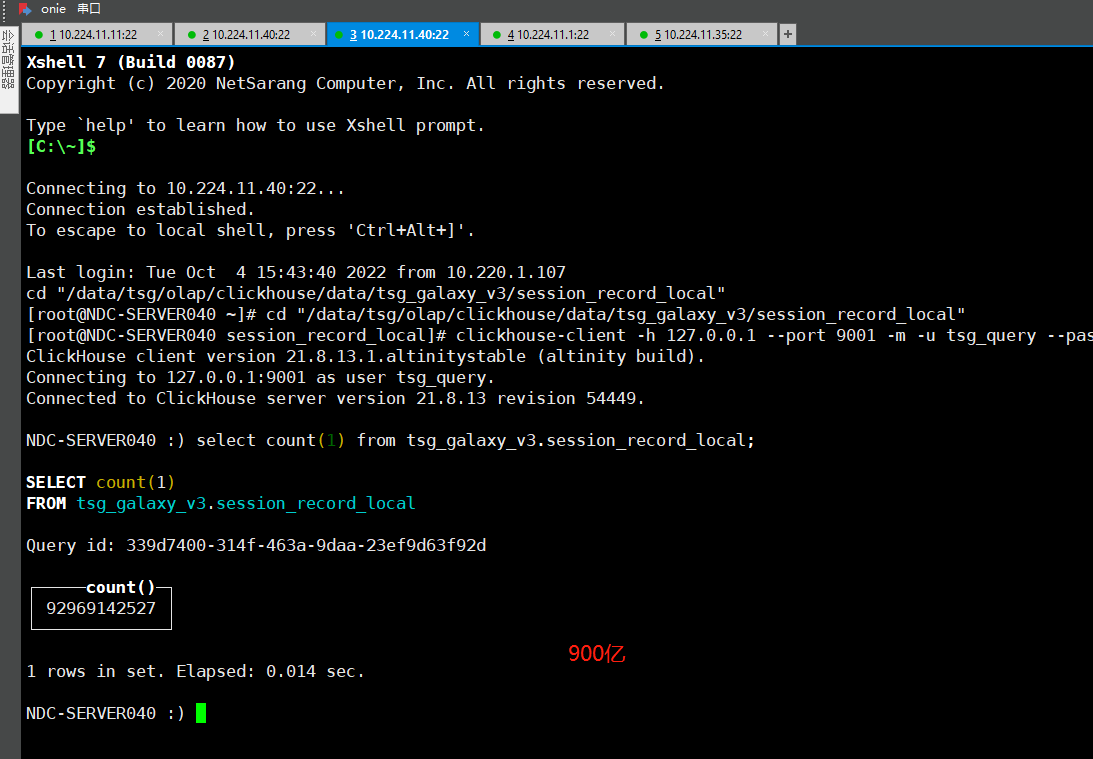The height and width of the screenshot is (759, 1093).
Task: Click the count result 92969142527
Action: [x=101, y=608]
